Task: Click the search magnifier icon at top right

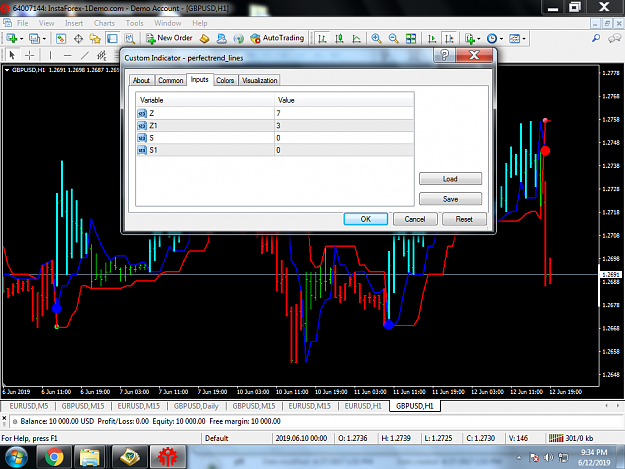Action: (x=596, y=38)
